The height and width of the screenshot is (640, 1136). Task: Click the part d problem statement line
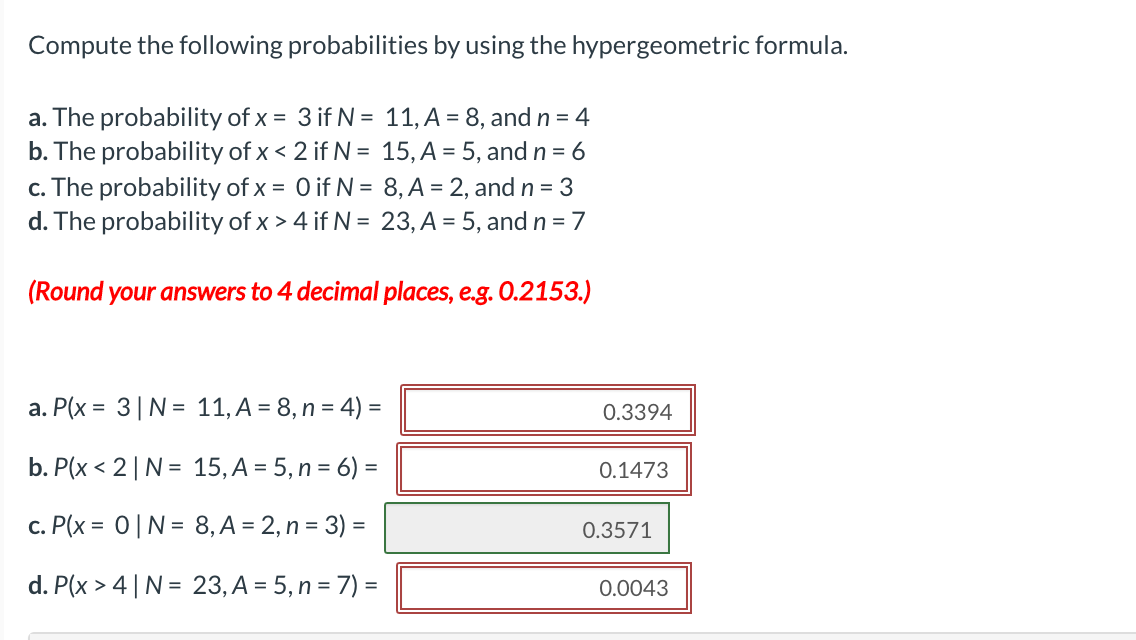pos(308,221)
